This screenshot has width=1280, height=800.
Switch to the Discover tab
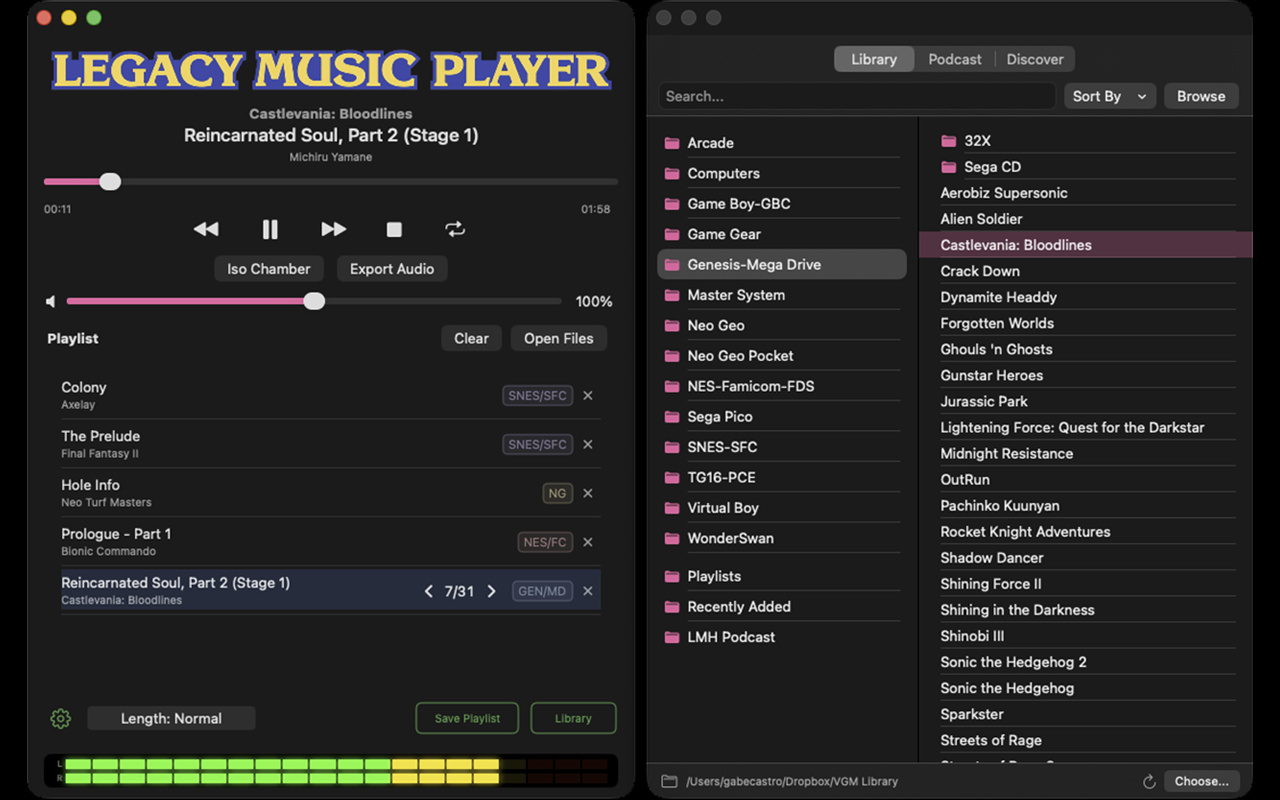pyautogui.click(x=1035, y=59)
